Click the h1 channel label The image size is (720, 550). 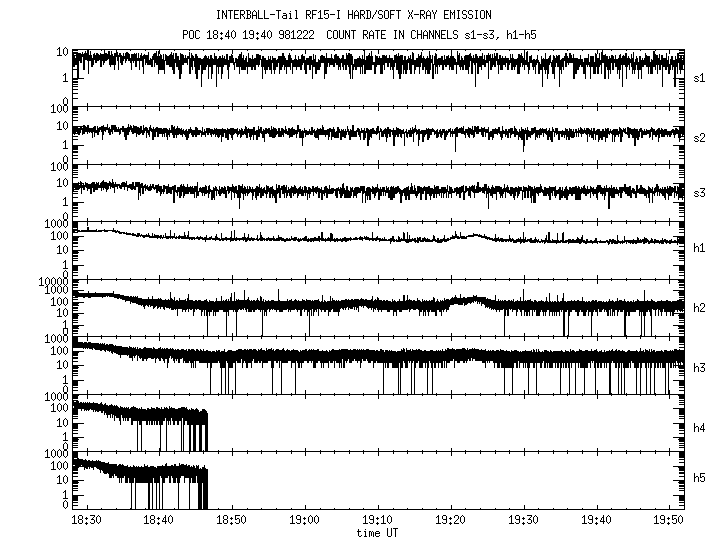(x=699, y=249)
